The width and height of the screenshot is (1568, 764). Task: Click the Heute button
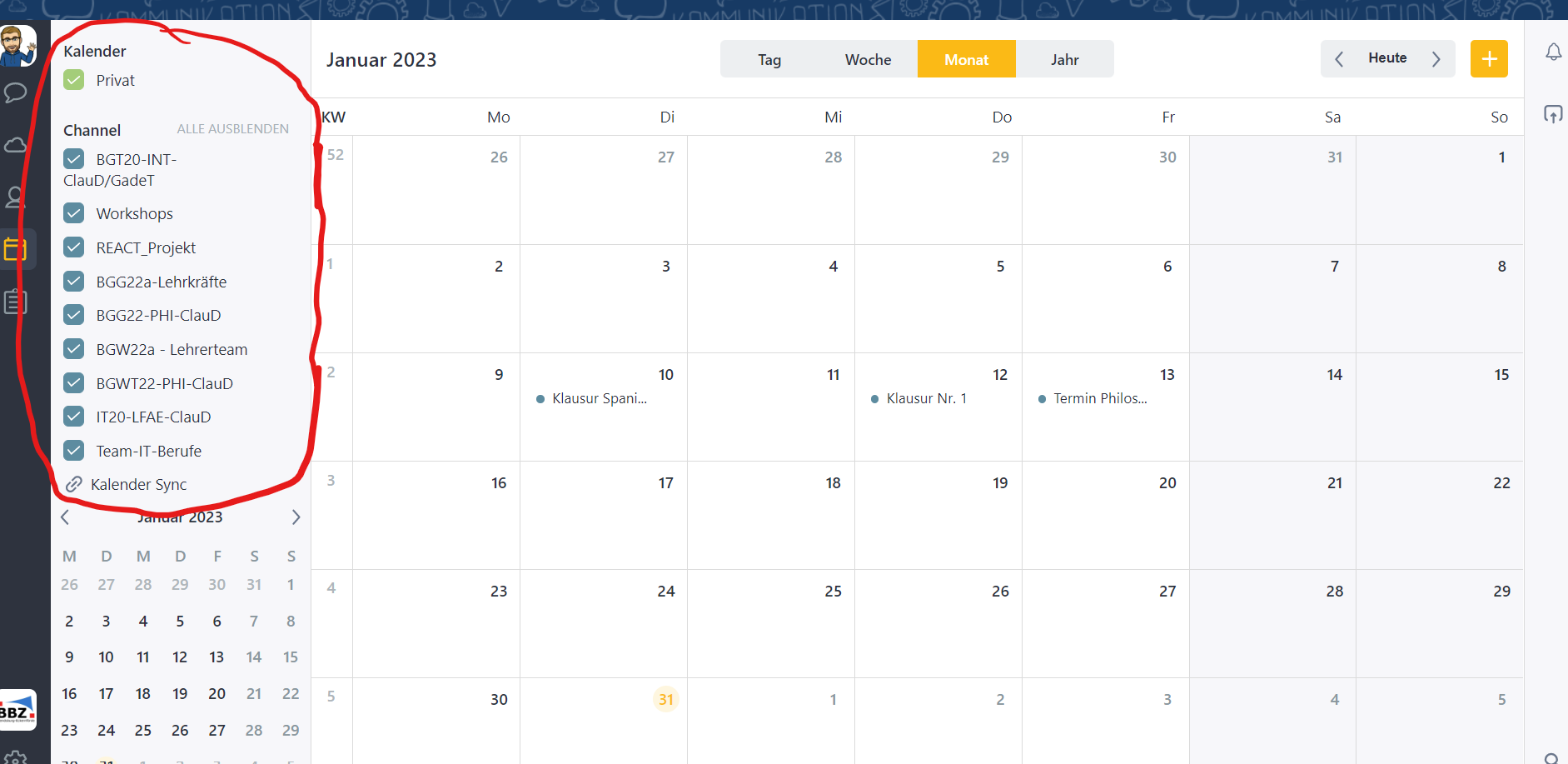(x=1387, y=58)
